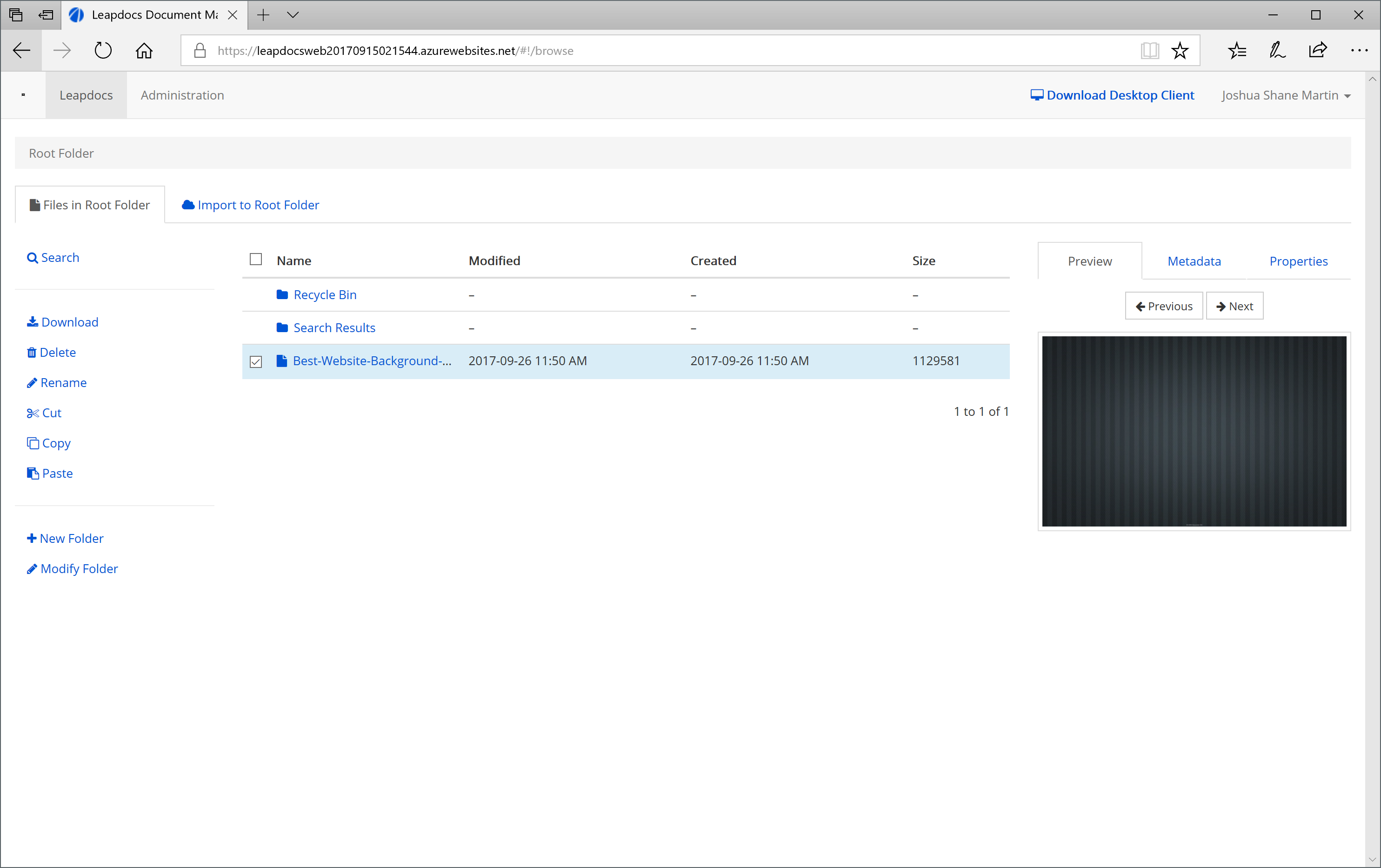Sort by Name column header
The image size is (1381, 868).
pyautogui.click(x=294, y=260)
